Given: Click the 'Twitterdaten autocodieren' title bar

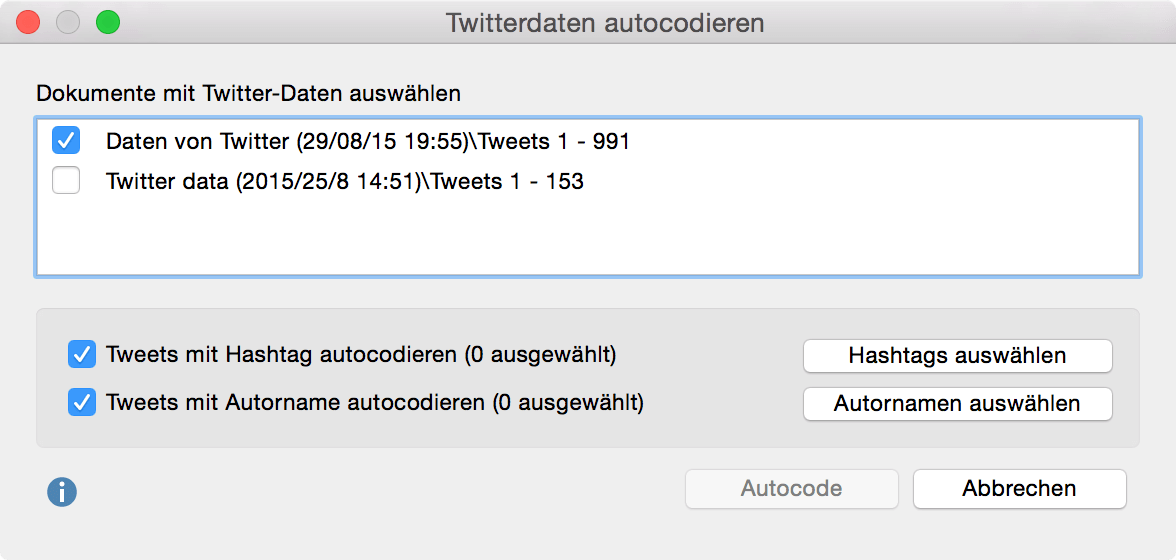Looking at the screenshot, I should [604, 22].
